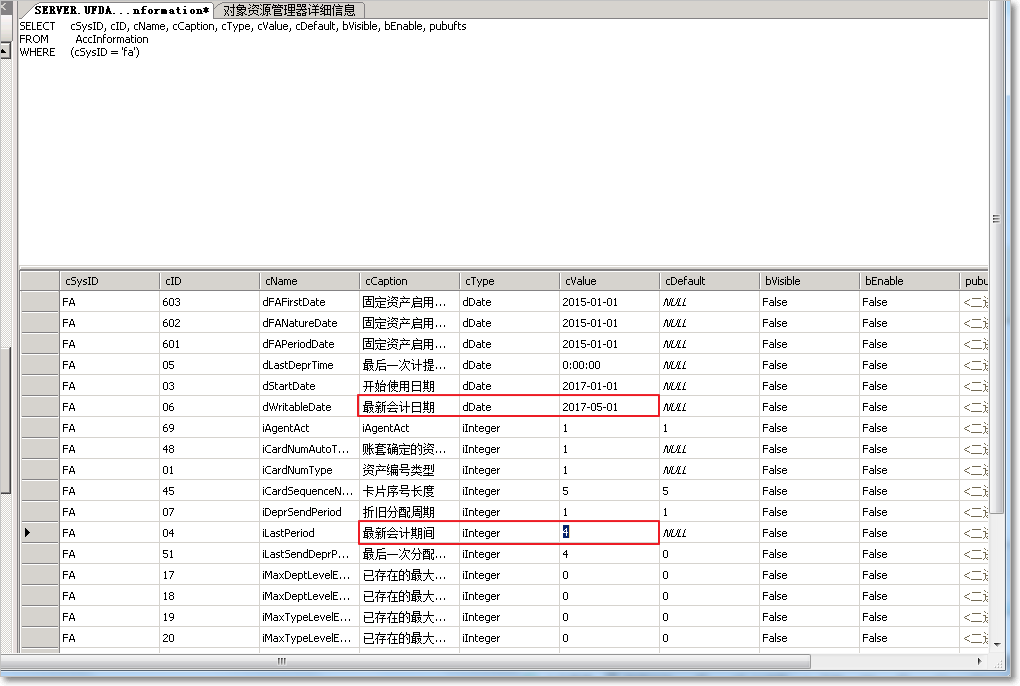Image resolution: width=1020 pixels, height=686 pixels.
Task: Click the SQL pane vertical scrollbar grip
Action: click(996, 219)
